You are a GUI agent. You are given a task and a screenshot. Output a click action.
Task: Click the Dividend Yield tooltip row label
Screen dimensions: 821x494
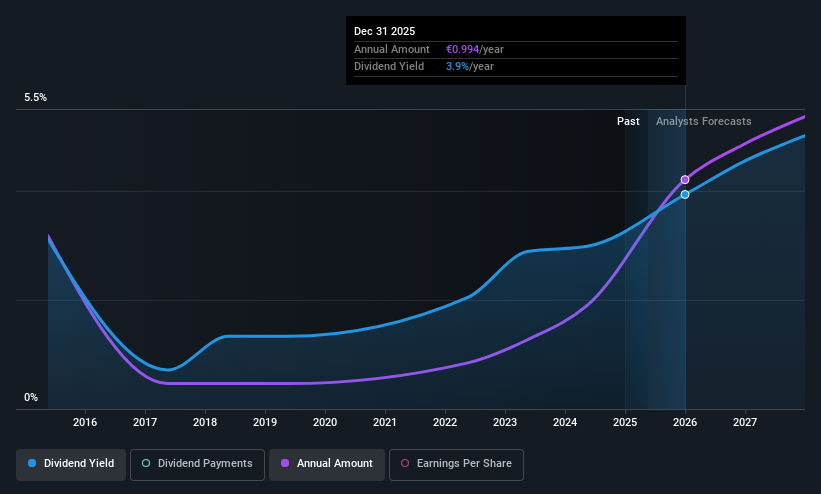(x=389, y=67)
